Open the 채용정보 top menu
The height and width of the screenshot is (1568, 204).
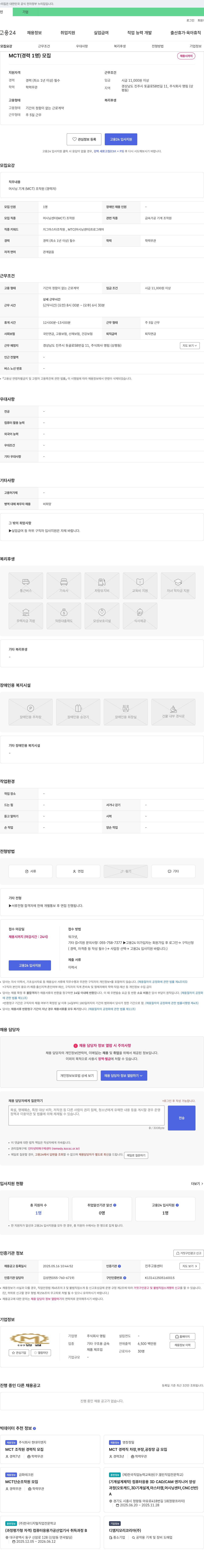coord(34,33)
